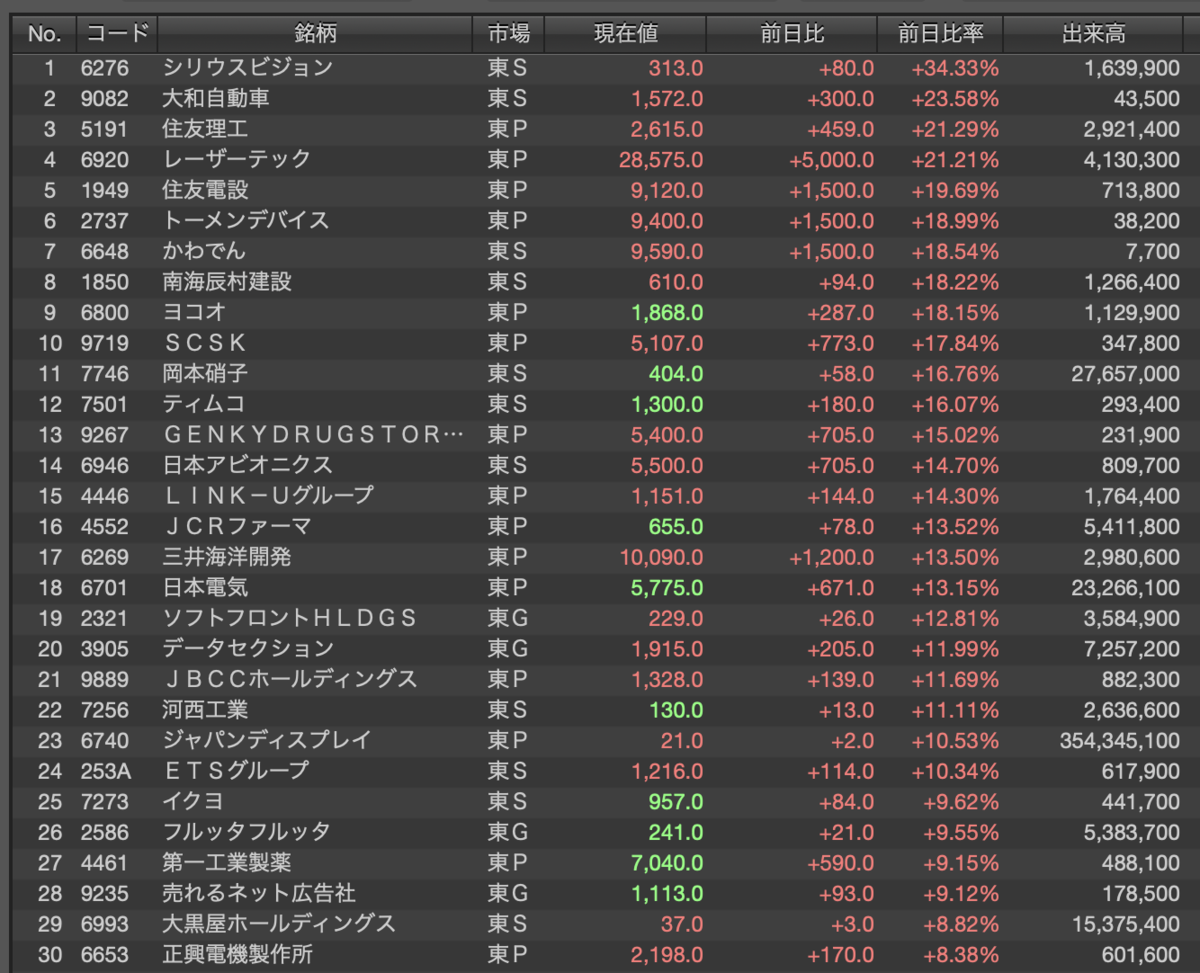1200x973 pixels.
Task: Click ＳＣＳＫ stock name
Action: pyautogui.click(x=205, y=343)
